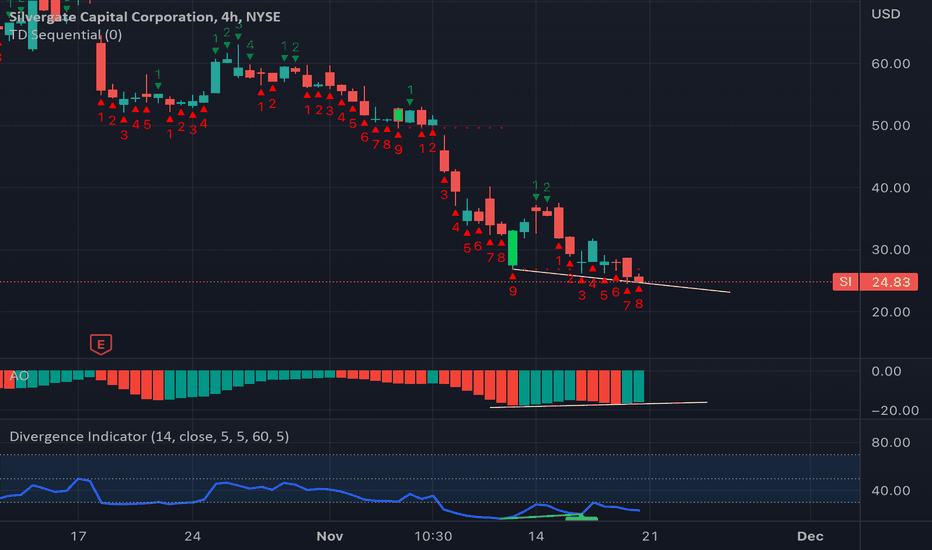Click the AO 0.00 axis label
Viewport: 932px width, 550px height.
coord(886,371)
